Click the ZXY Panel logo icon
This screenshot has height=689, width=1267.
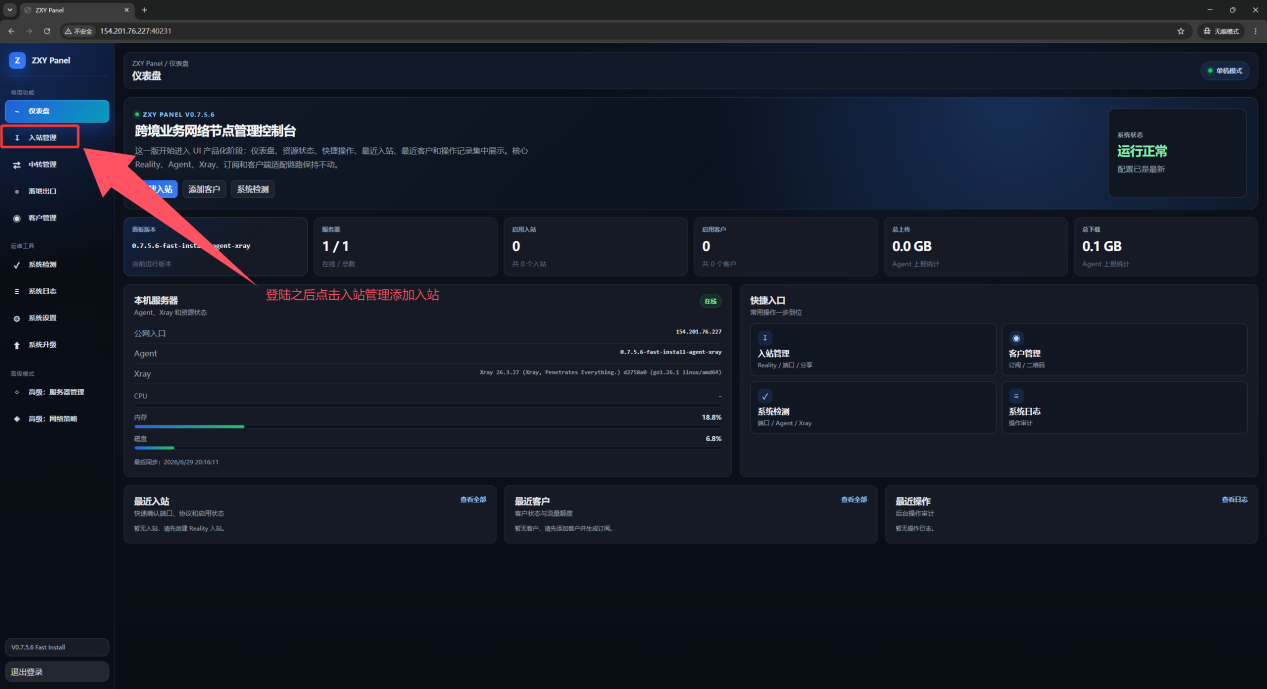pyautogui.click(x=17, y=60)
